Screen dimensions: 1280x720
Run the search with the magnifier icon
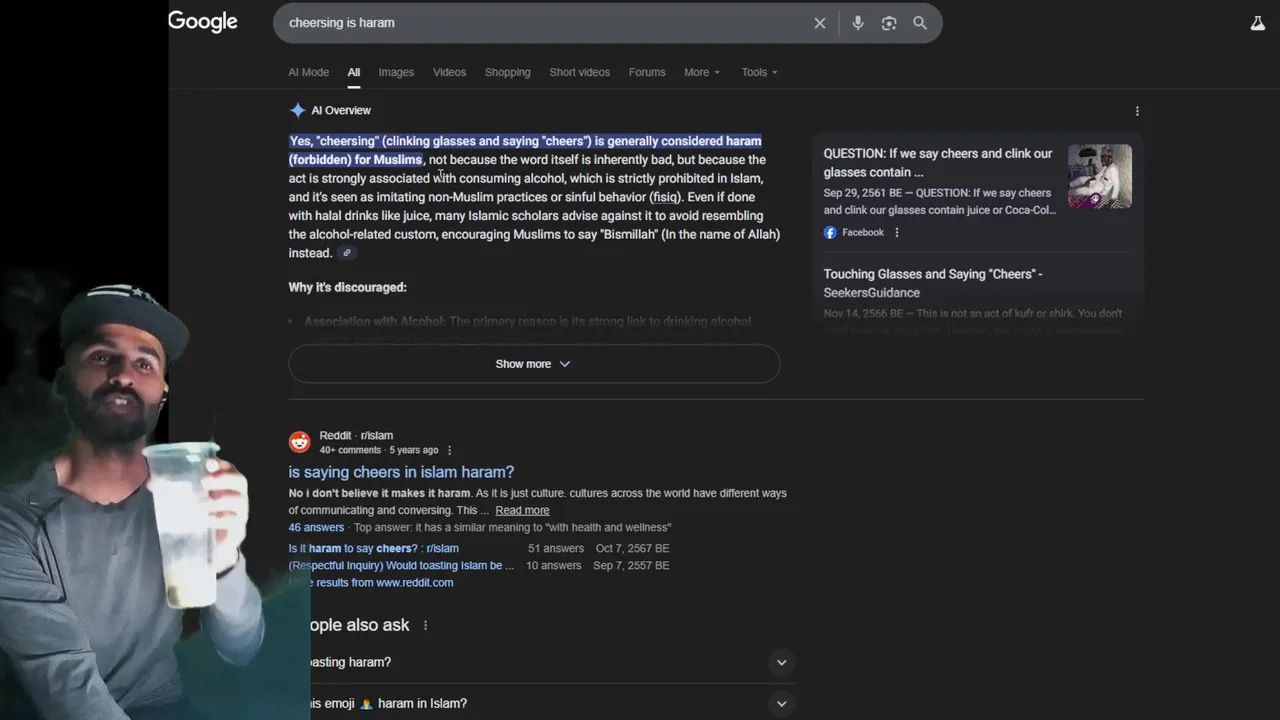920,23
